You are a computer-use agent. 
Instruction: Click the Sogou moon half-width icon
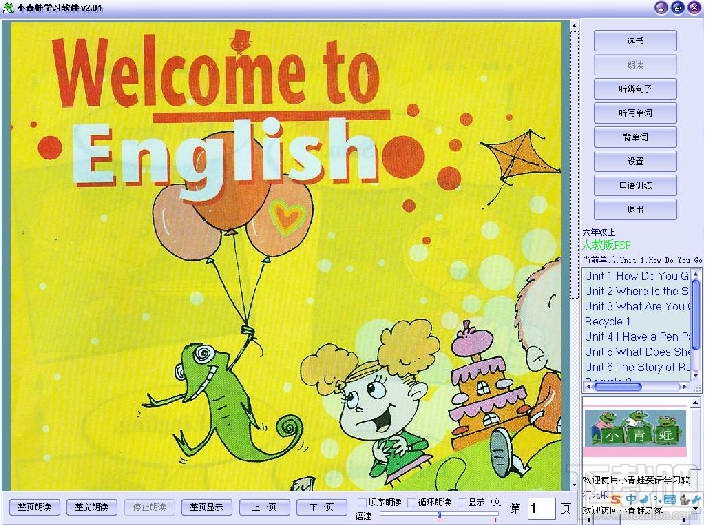[645, 499]
